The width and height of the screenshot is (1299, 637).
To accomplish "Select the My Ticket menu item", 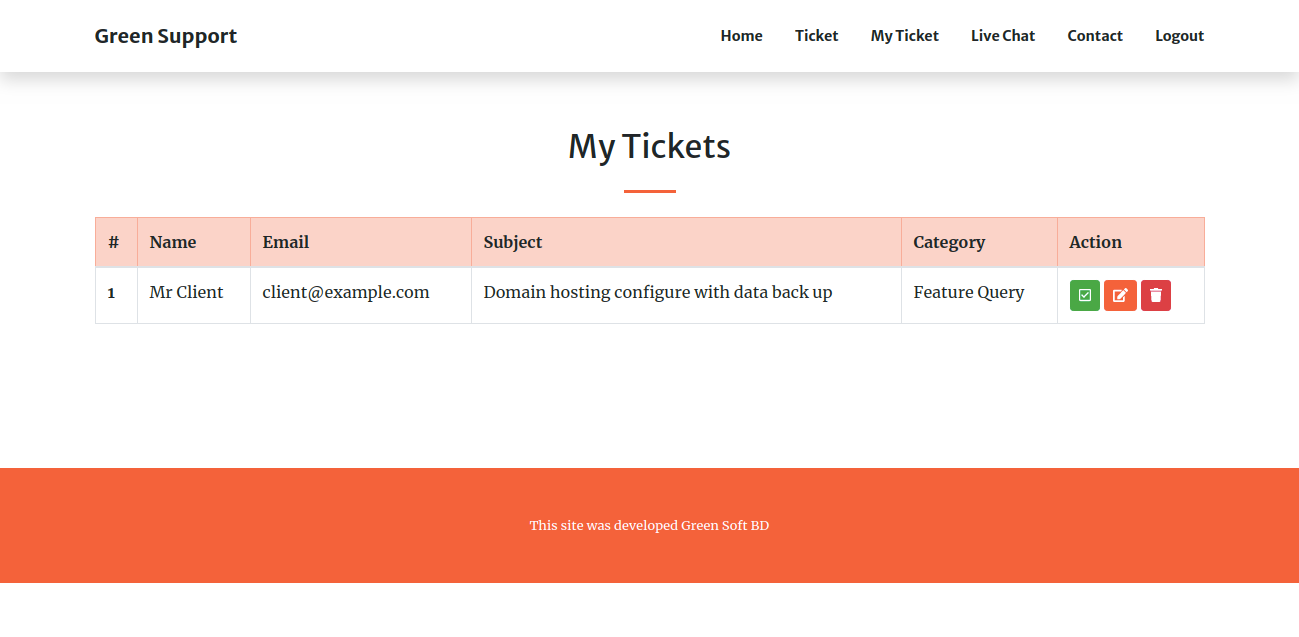I will [904, 35].
